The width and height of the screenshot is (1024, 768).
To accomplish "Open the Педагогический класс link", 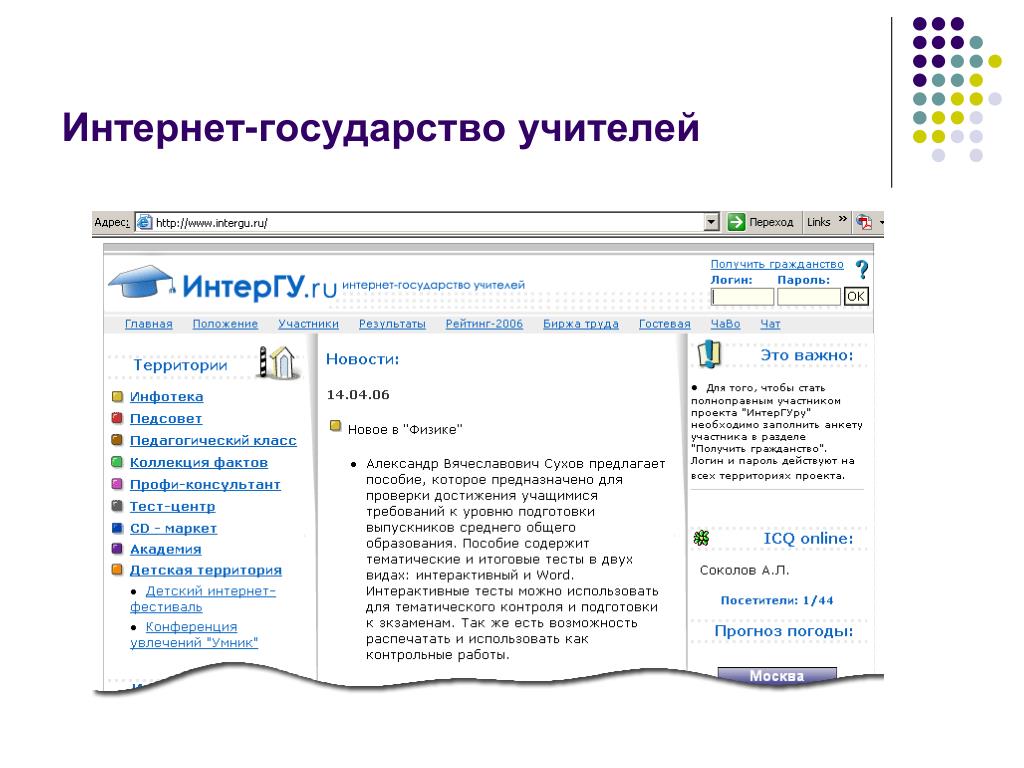I will [x=213, y=440].
